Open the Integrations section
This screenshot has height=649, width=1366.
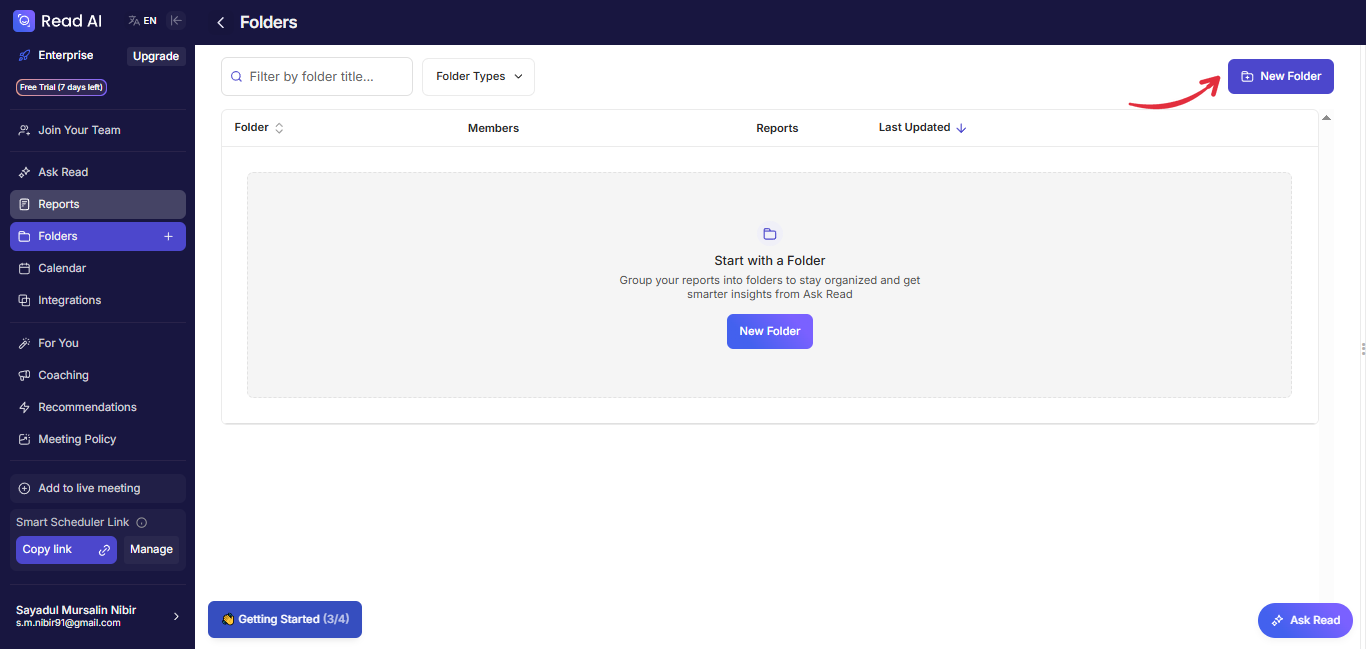point(98,300)
